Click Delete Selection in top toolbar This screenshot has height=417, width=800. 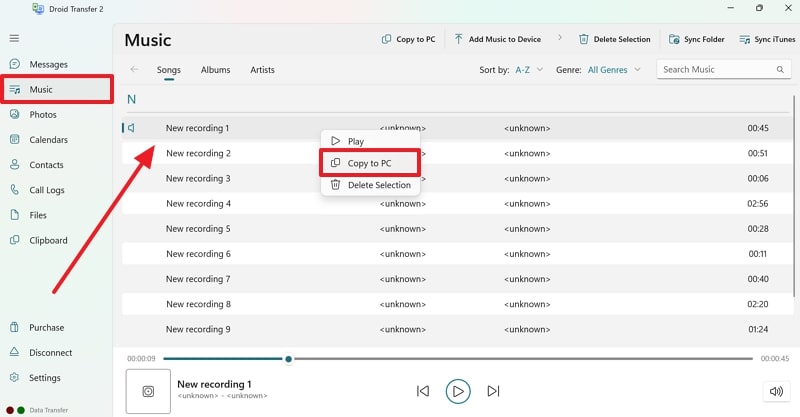coord(615,39)
